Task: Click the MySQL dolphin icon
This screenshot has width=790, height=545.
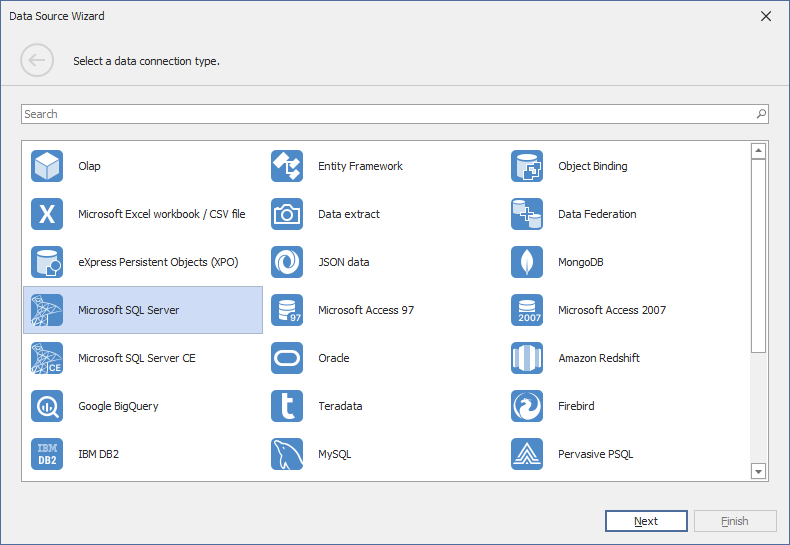Action: coord(287,454)
